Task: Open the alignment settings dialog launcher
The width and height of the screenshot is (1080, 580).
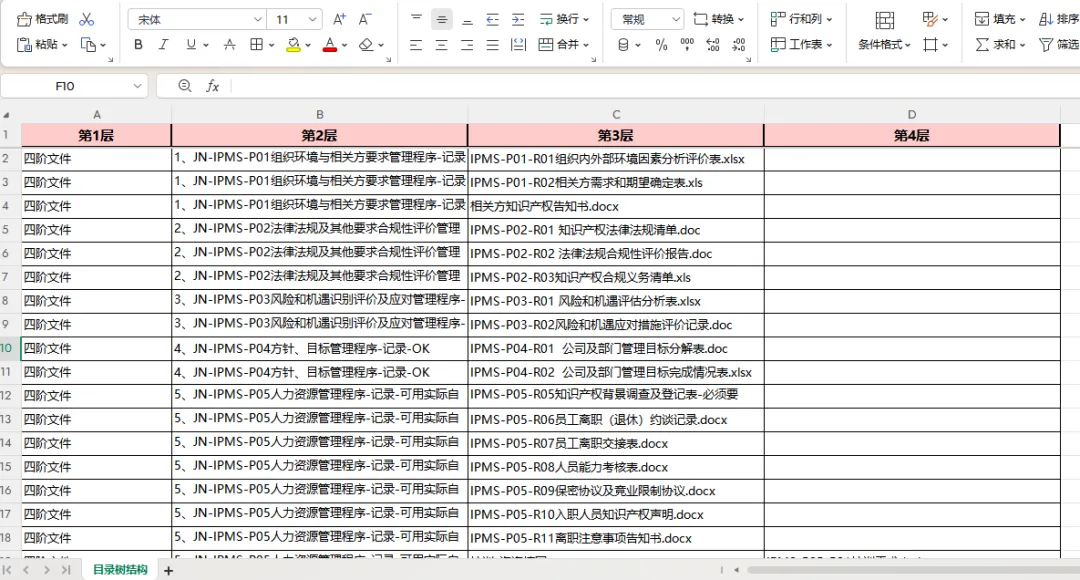Action: 594,60
